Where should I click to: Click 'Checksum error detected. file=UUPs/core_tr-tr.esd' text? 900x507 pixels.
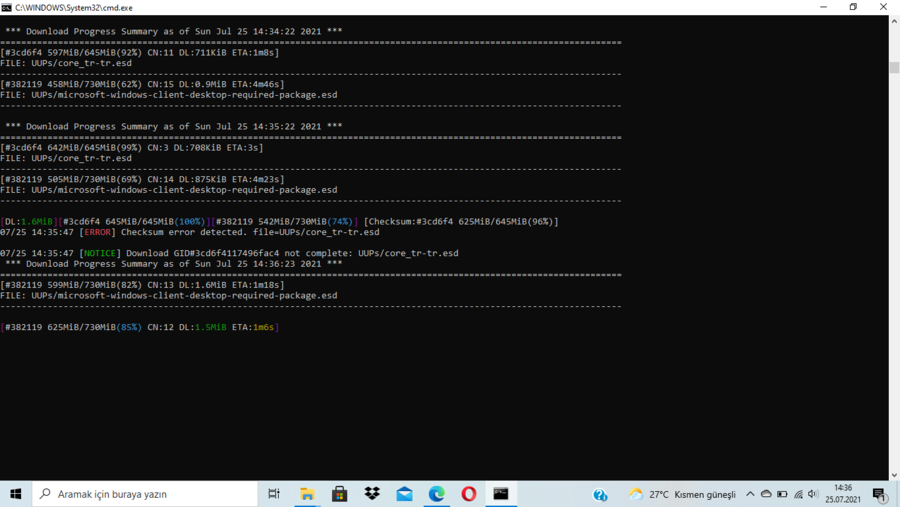[250, 232]
